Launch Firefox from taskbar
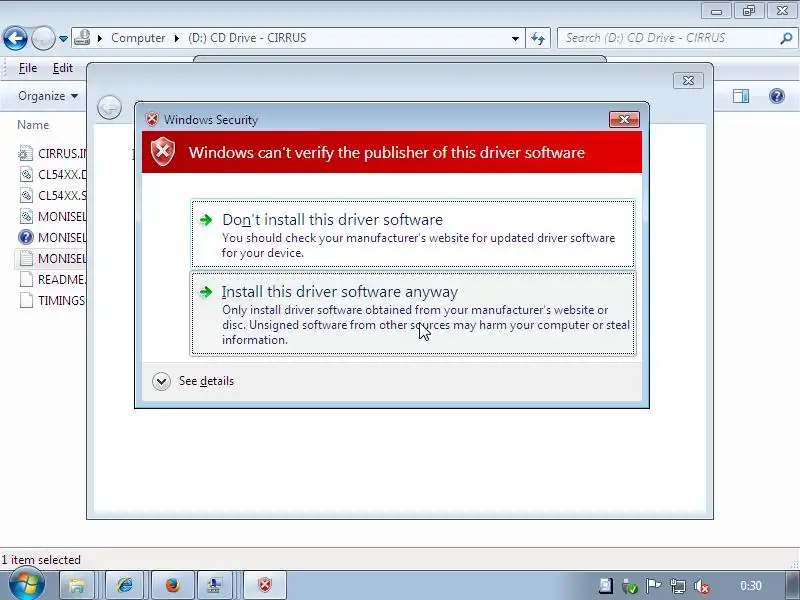This screenshot has height=600, width=800. (x=173, y=585)
